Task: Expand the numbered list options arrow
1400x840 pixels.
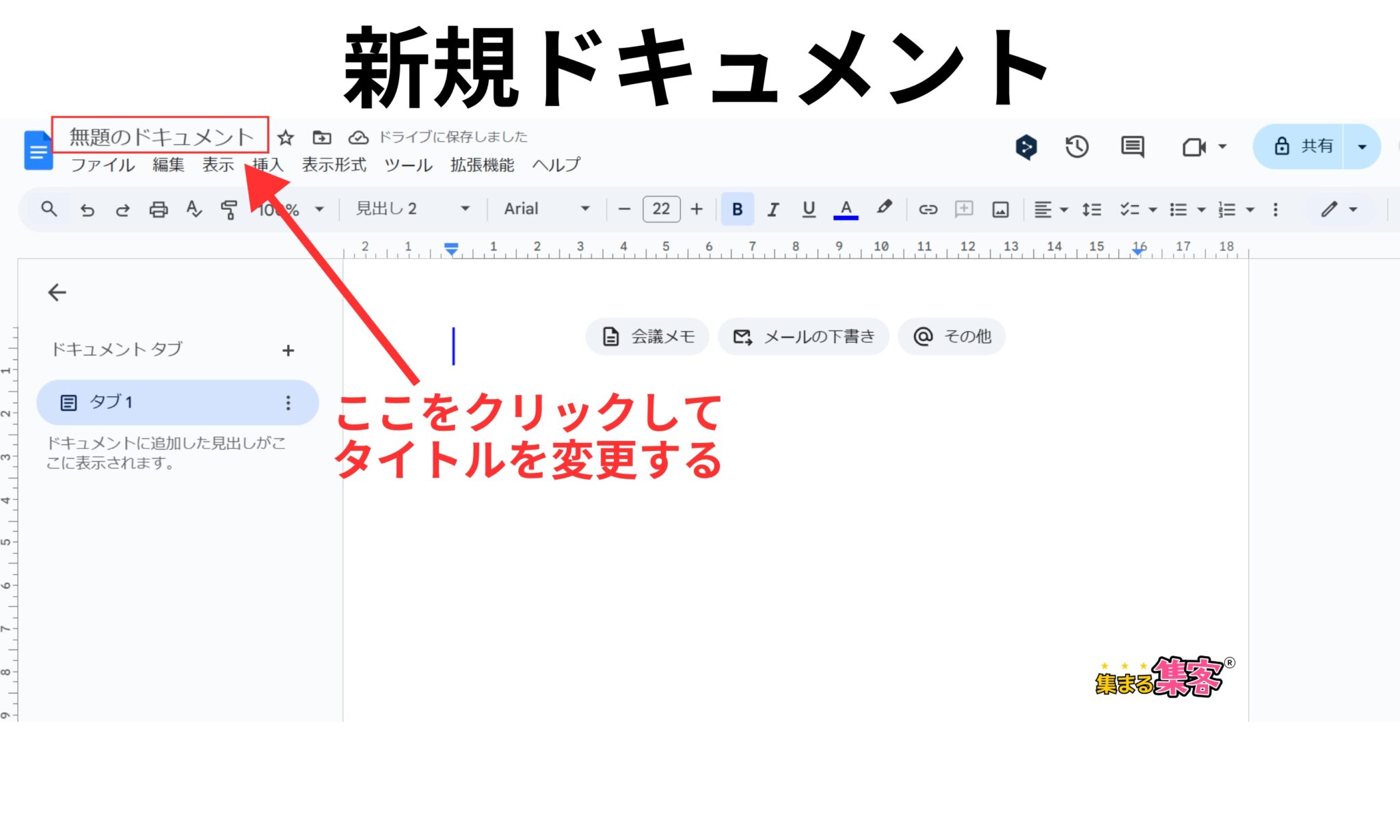Action: (1250, 210)
